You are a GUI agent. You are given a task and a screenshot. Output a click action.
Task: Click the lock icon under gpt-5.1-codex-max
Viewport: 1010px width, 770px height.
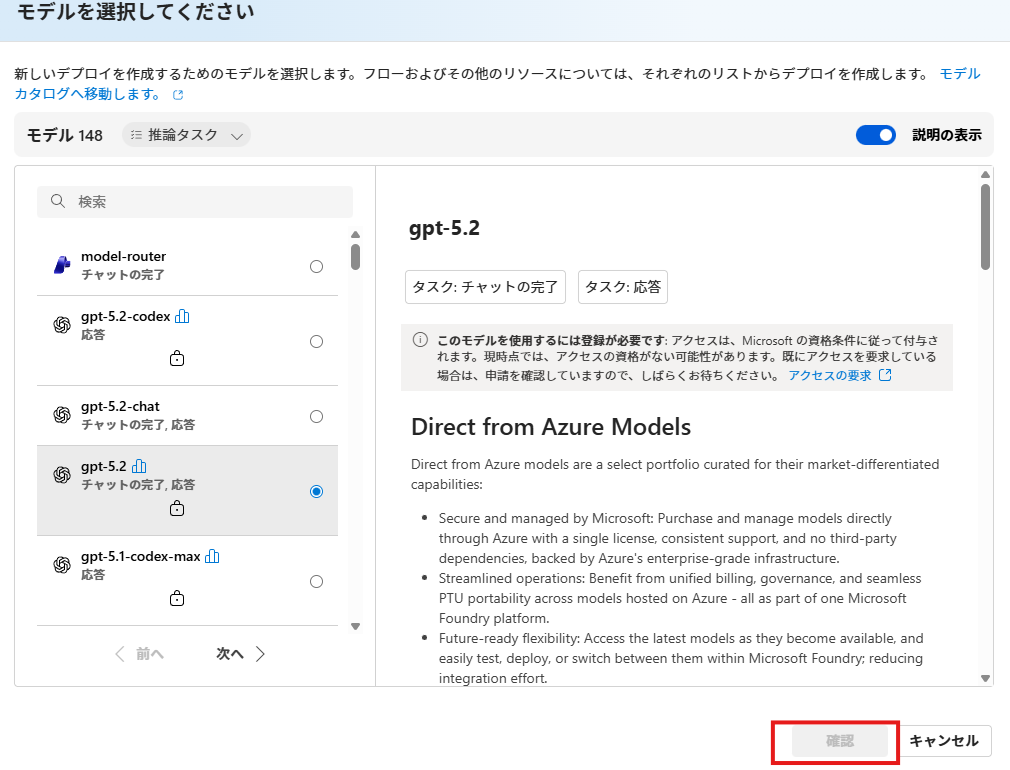coord(177,598)
